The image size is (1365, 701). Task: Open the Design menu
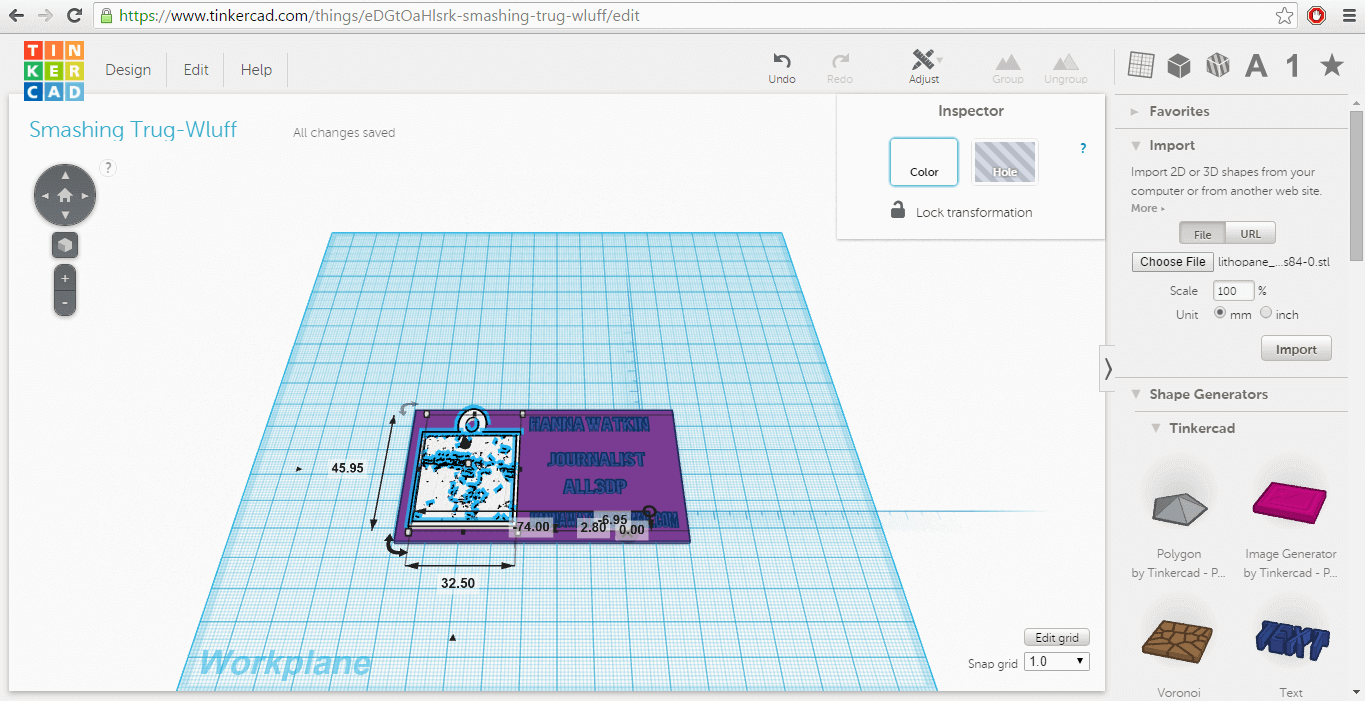pyautogui.click(x=128, y=70)
